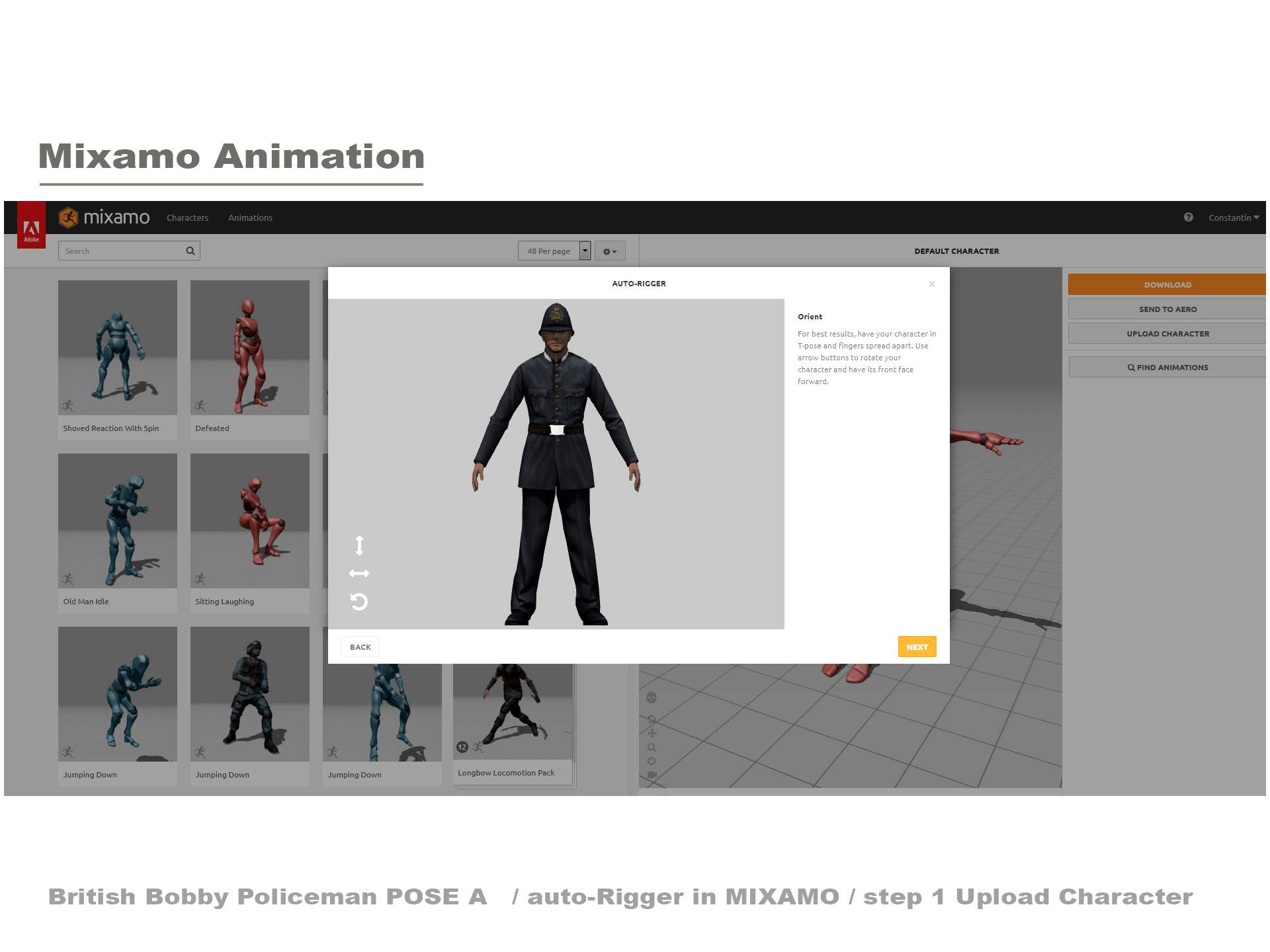This screenshot has width=1270, height=952.
Task: Select the Longbow Locomotion Pack thumbnail
Action: pos(513,711)
